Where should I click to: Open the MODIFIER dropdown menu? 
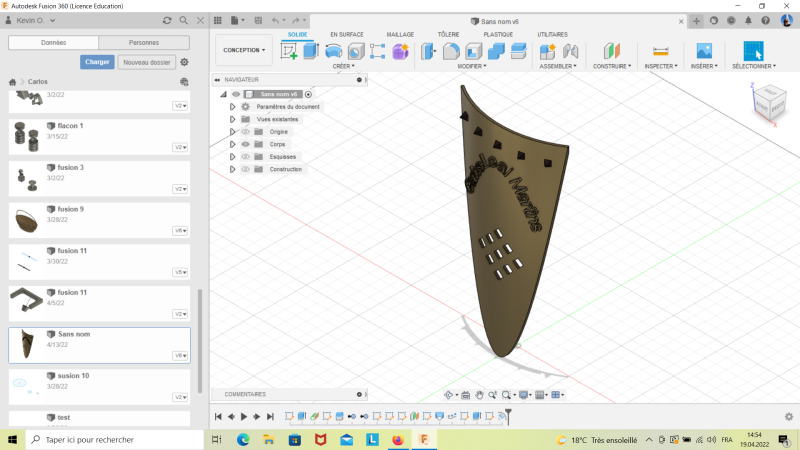click(471, 66)
